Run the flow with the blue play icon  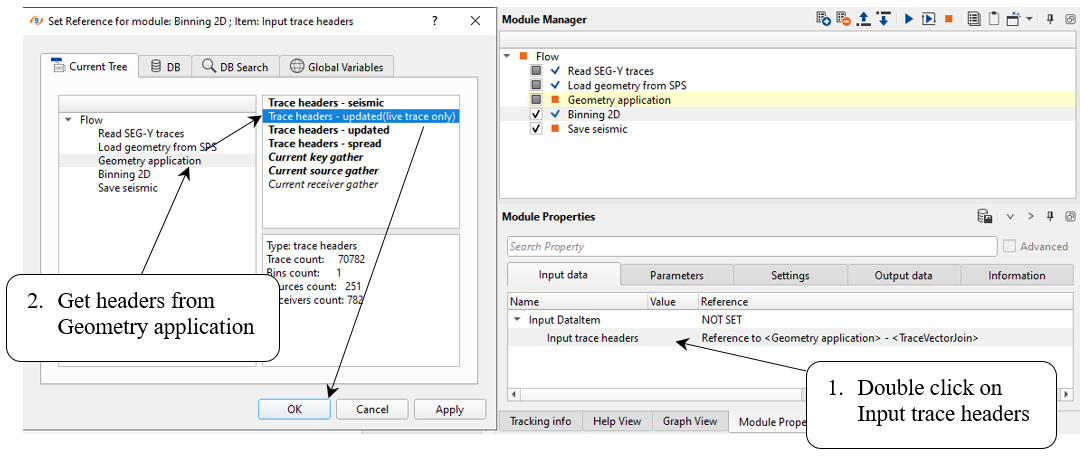pyautogui.click(x=909, y=19)
